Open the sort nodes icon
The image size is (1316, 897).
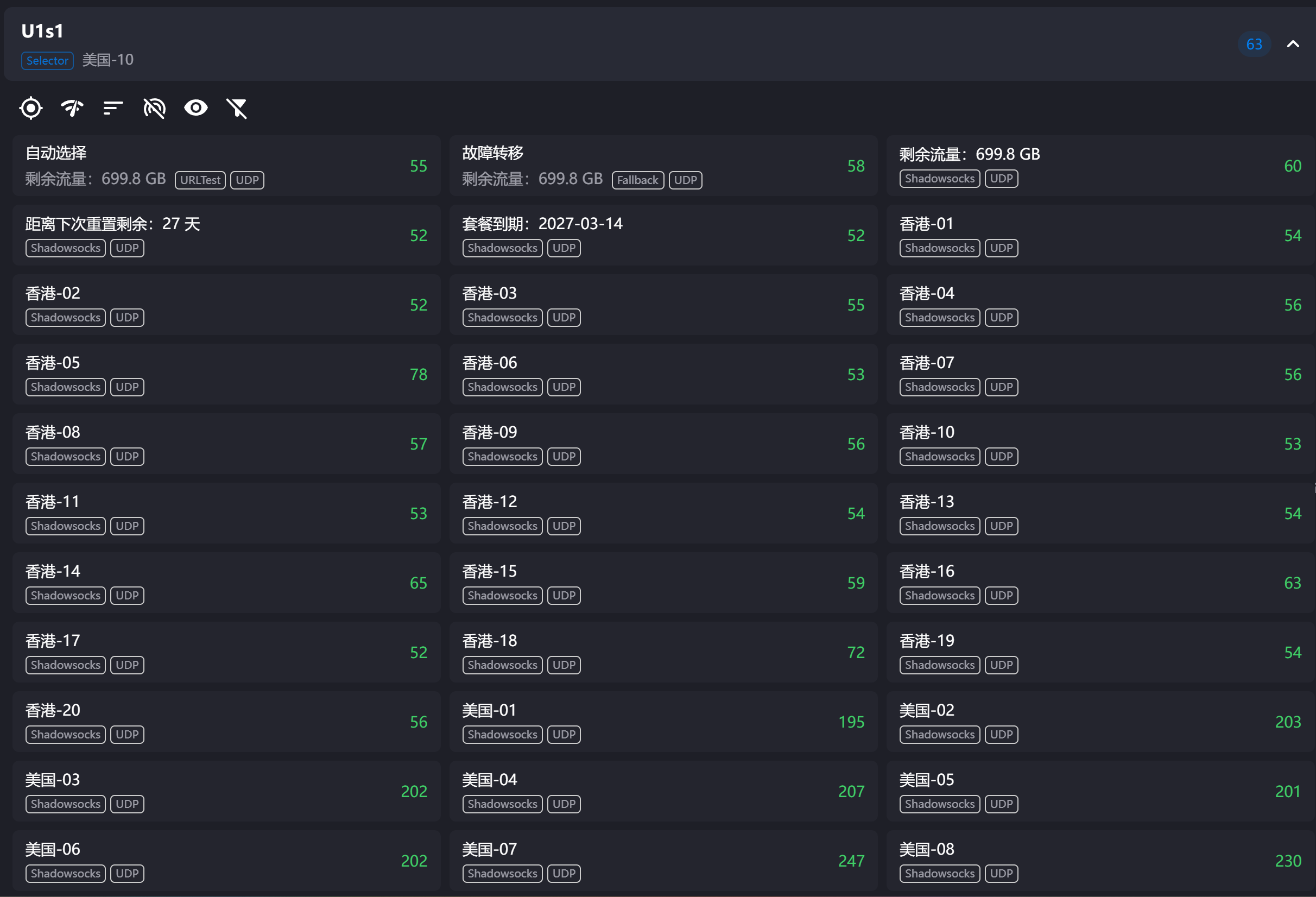(x=112, y=108)
